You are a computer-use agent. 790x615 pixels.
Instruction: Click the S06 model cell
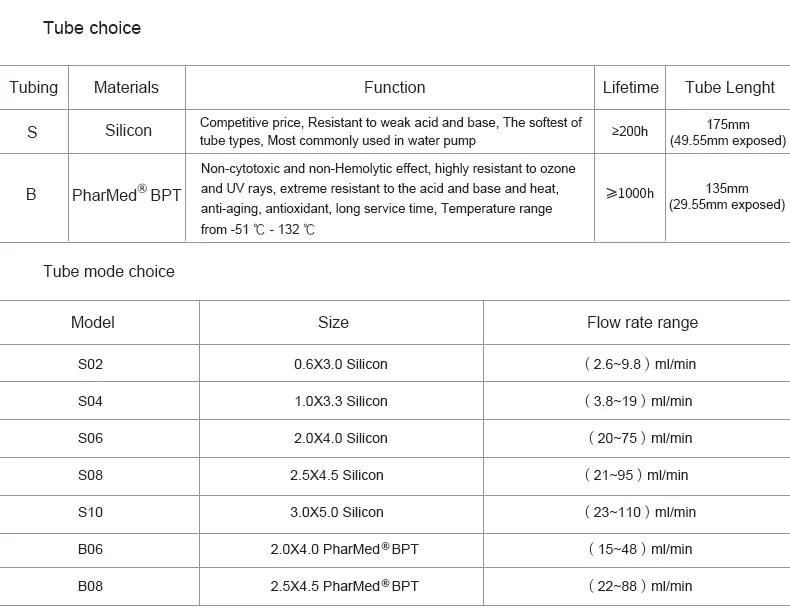[x=90, y=438]
